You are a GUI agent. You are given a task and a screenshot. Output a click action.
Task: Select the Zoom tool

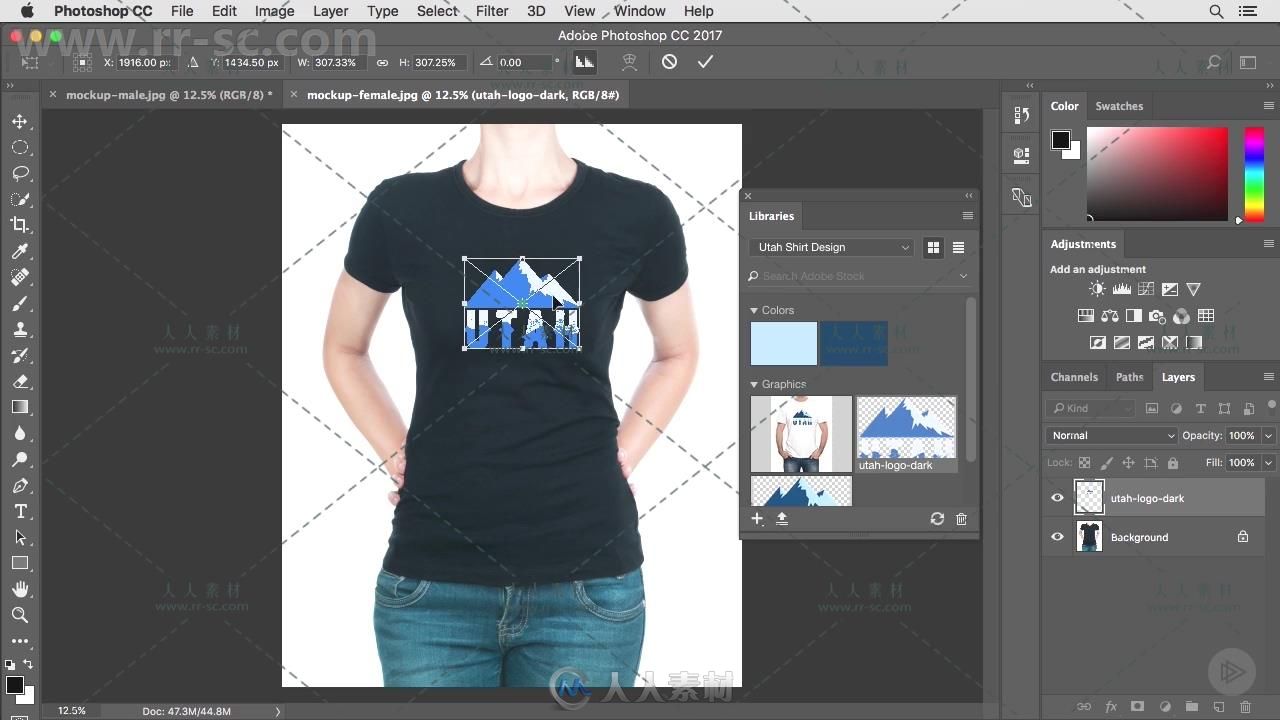(x=19, y=615)
